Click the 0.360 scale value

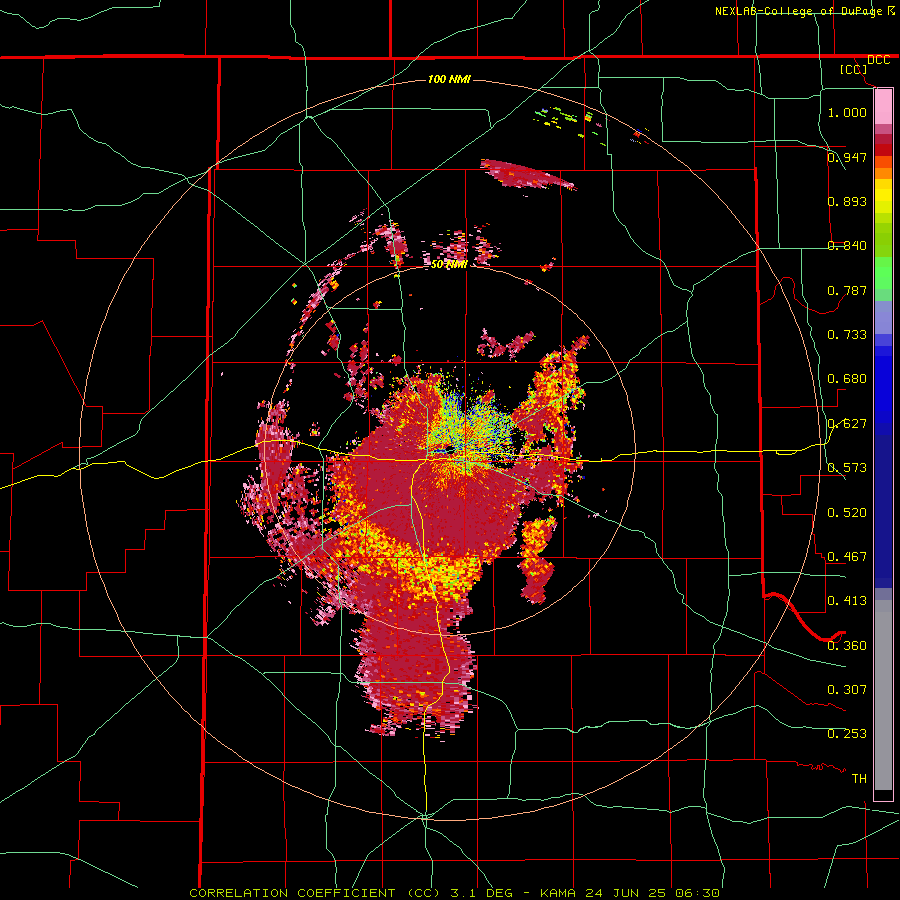(847, 645)
